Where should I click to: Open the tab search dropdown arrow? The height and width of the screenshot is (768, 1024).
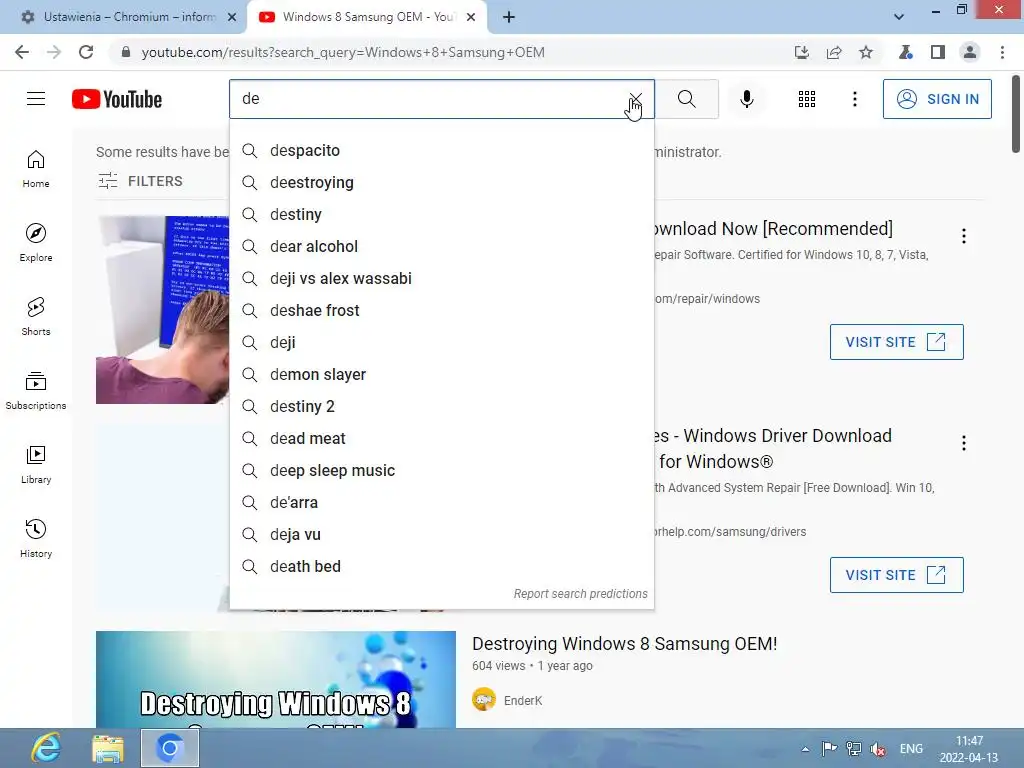tap(899, 17)
